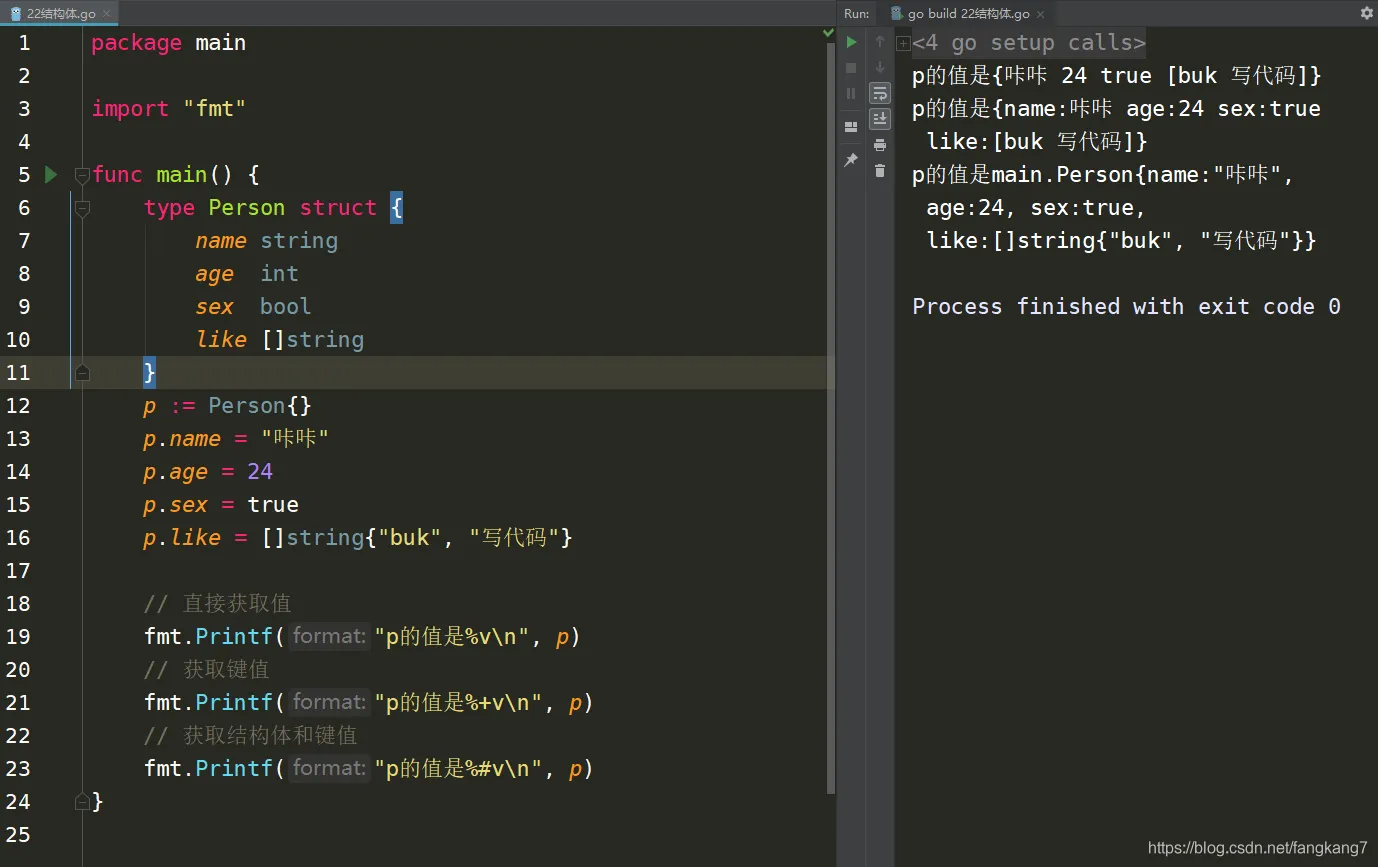Click the "写代码" string on line 16
The height and width of the screenshot is (867, 1378).
tap(514, 537)
